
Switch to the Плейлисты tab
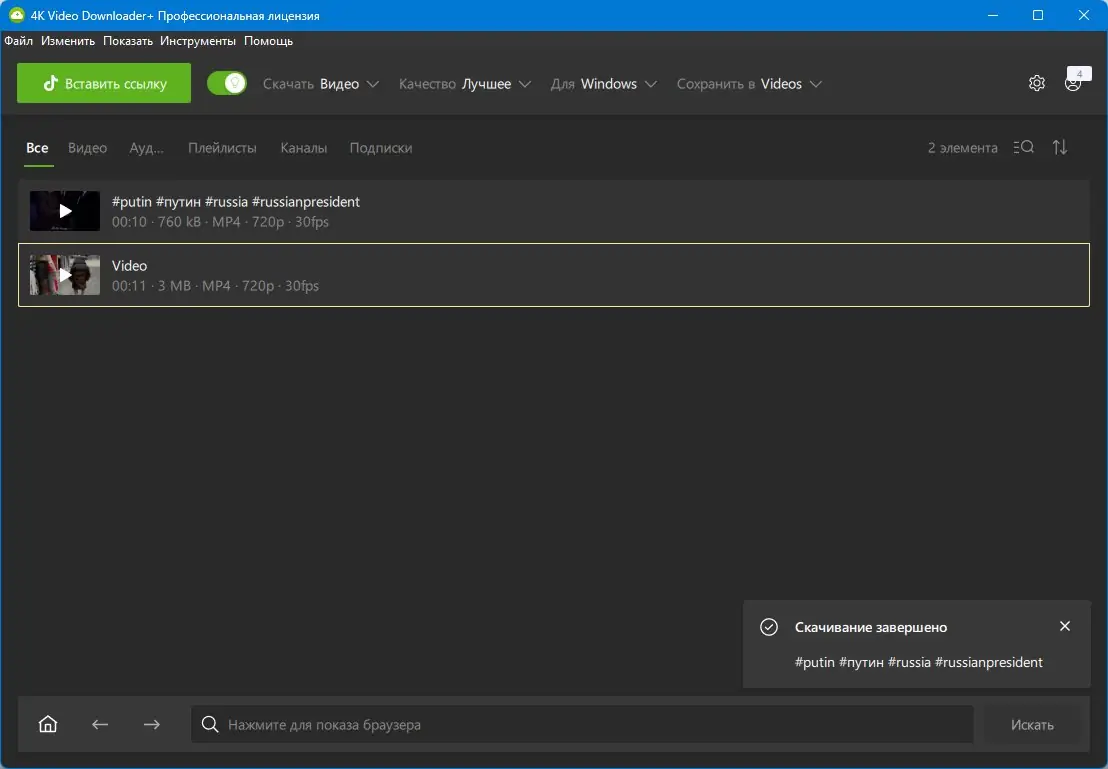(x=222, y=148)
